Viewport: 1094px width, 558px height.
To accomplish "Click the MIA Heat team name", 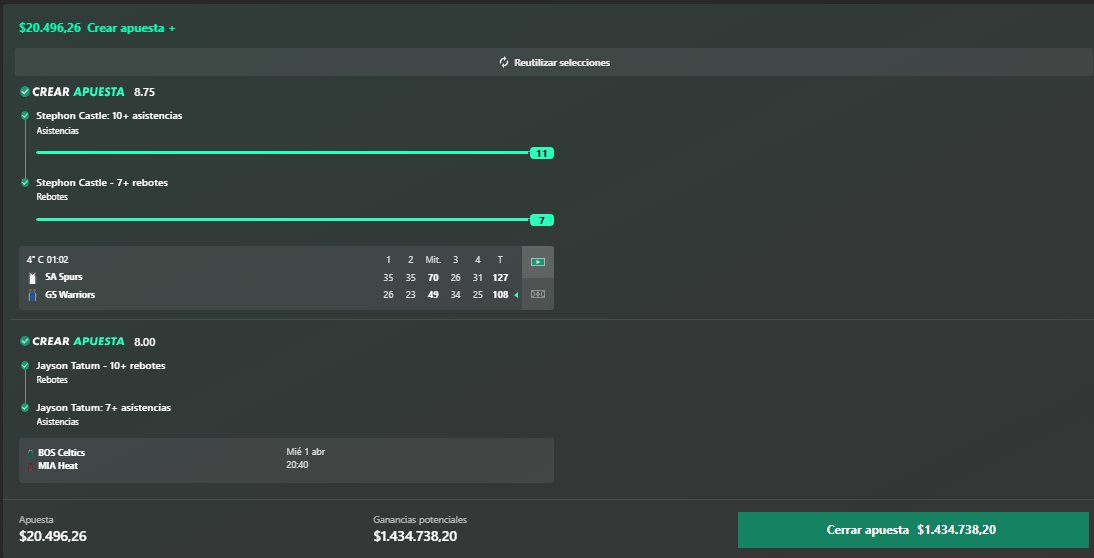I will pos(58,466).
